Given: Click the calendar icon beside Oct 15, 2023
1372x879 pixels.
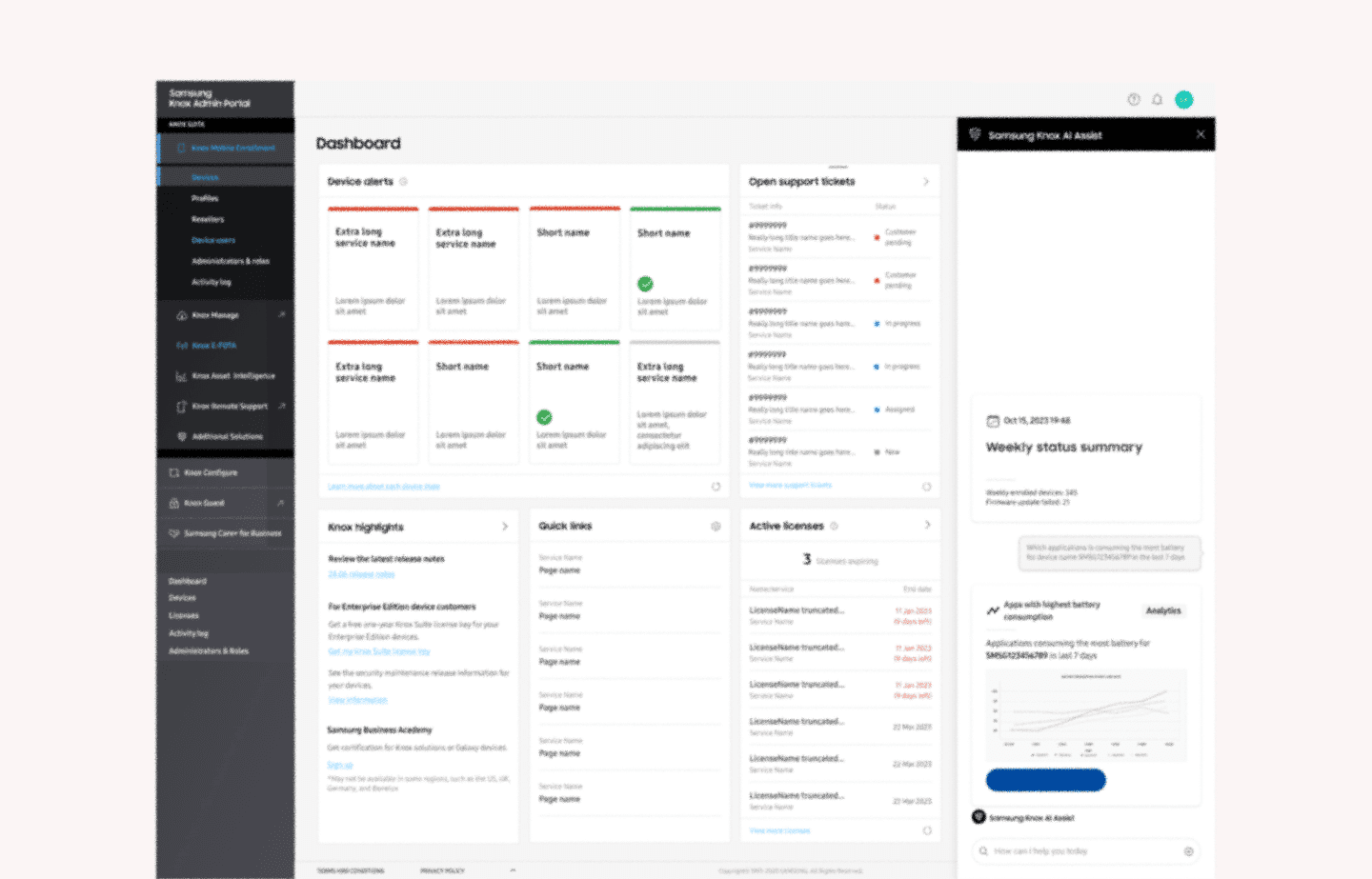Looking at the screenshot, I should pos(993,421).
